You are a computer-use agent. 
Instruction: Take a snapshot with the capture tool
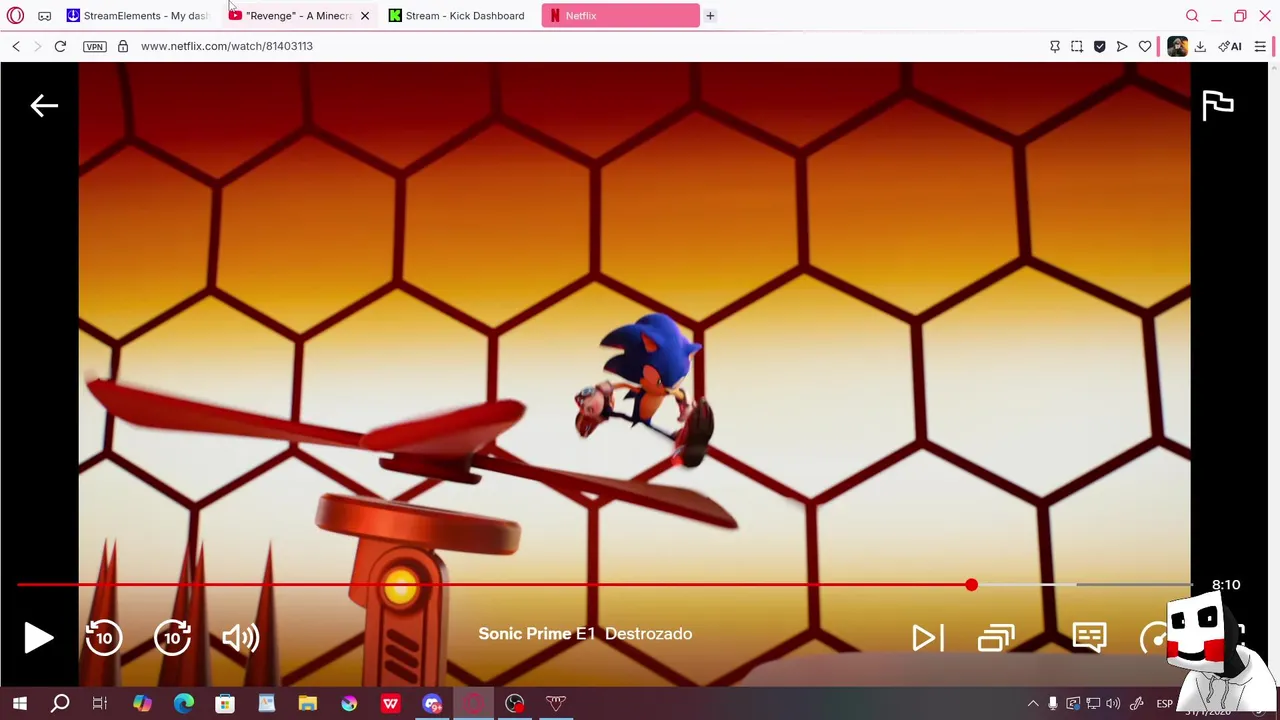click(x=1077, y=46)
